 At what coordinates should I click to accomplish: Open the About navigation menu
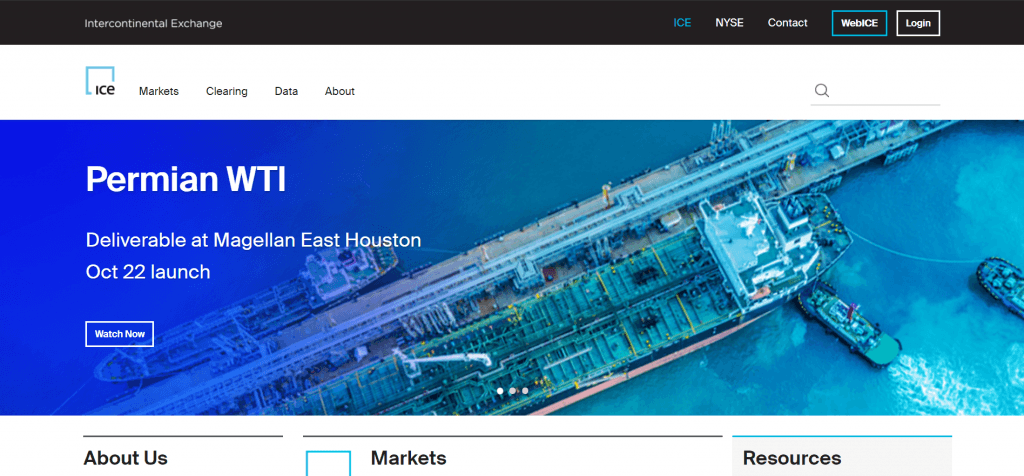click(340, 91)
